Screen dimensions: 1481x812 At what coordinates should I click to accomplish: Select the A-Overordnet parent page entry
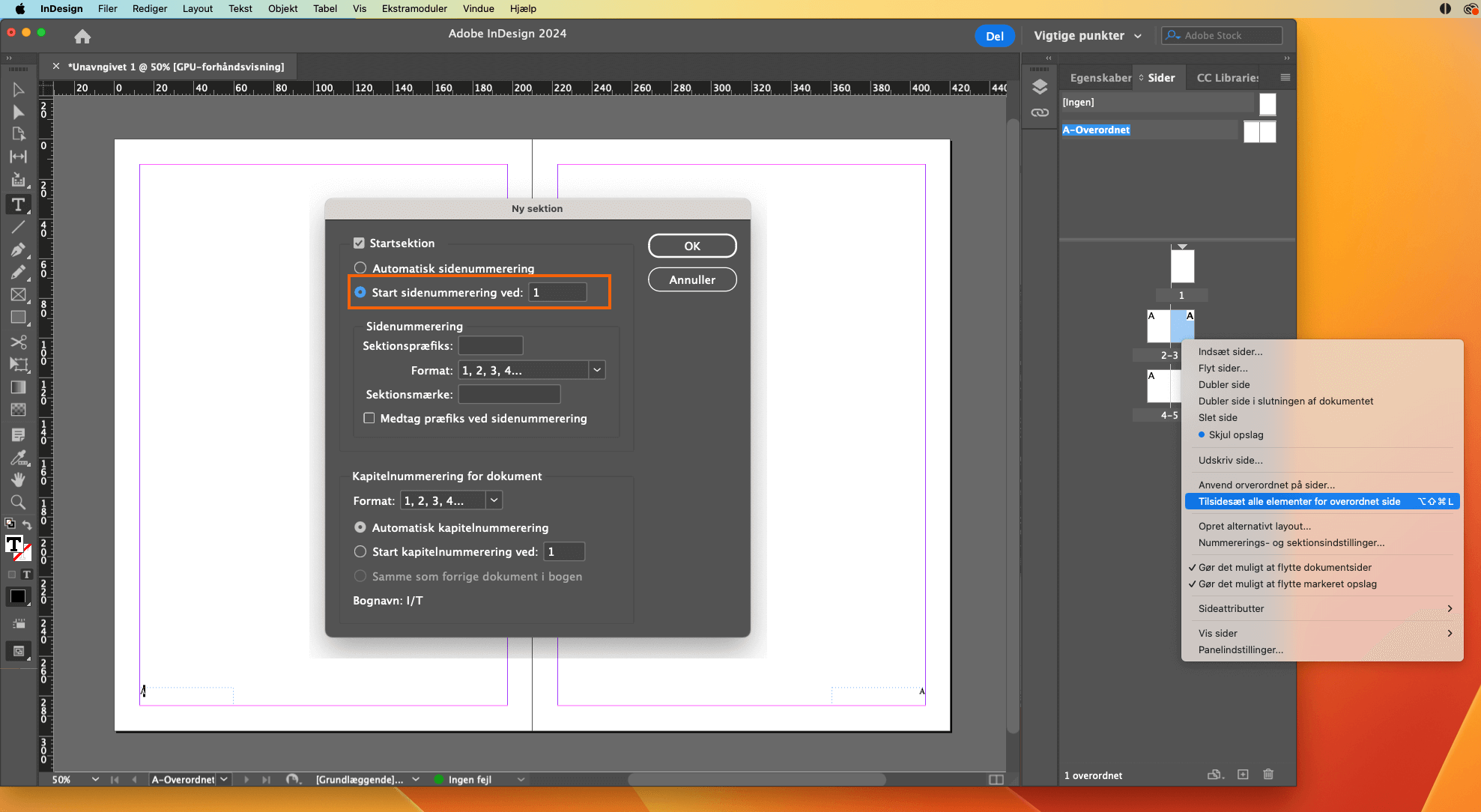point(1096,130)
